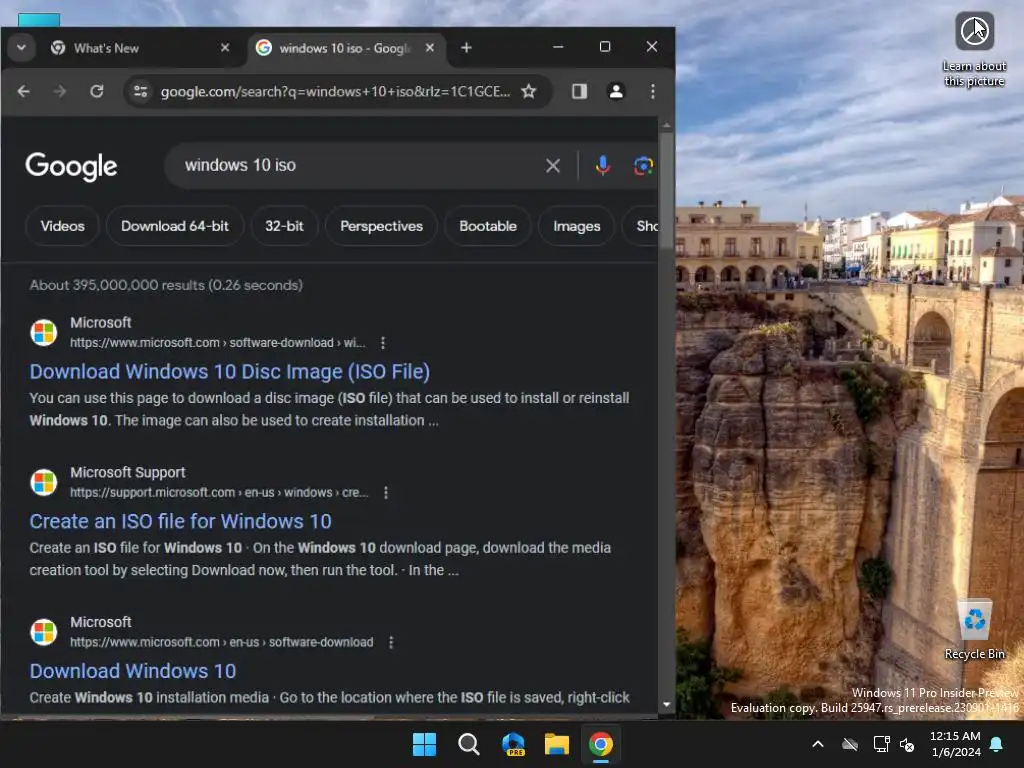The image size is (1024, 768).
Task: Click the muted volume tray icon
Action: (x=907, y=744)
